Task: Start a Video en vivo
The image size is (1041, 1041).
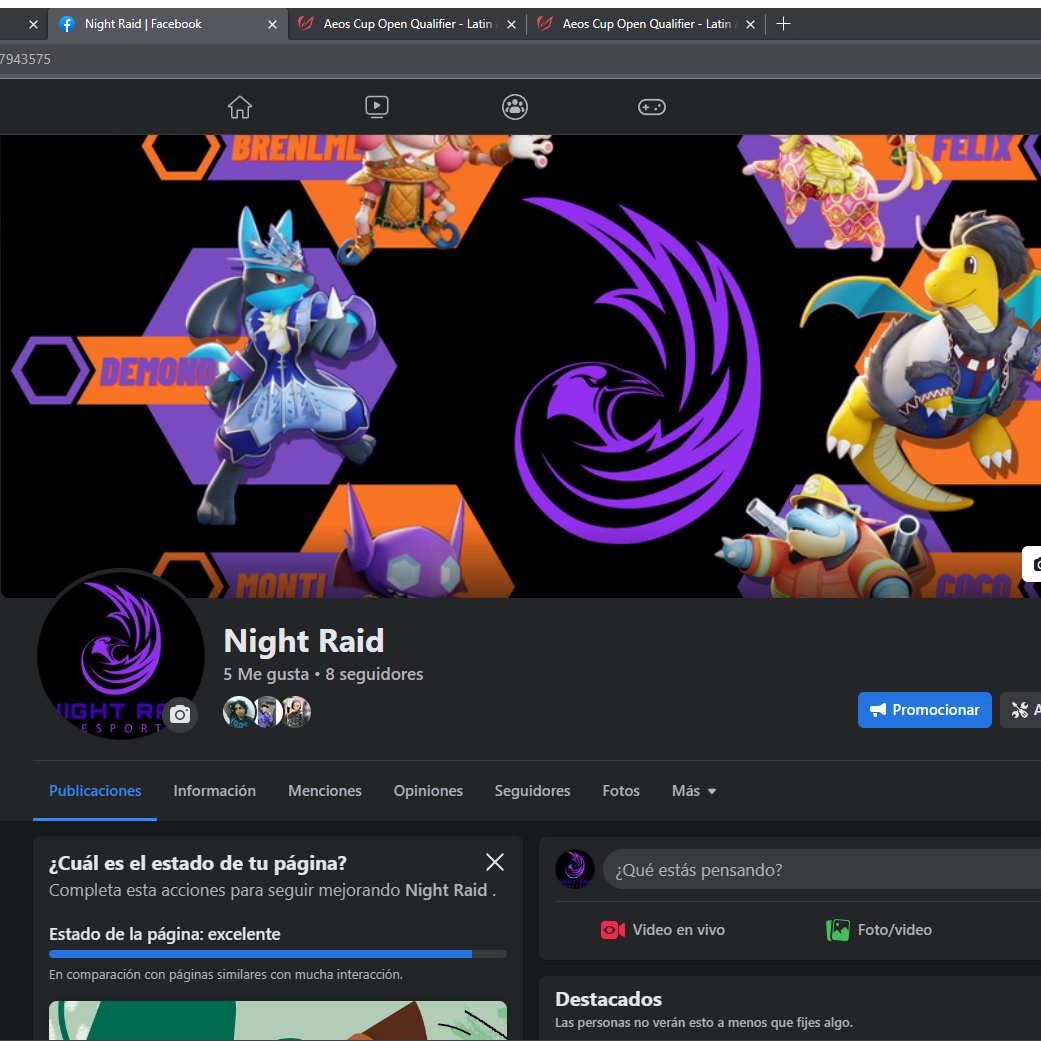Action: pyautogui.click(x=662, y=929)
